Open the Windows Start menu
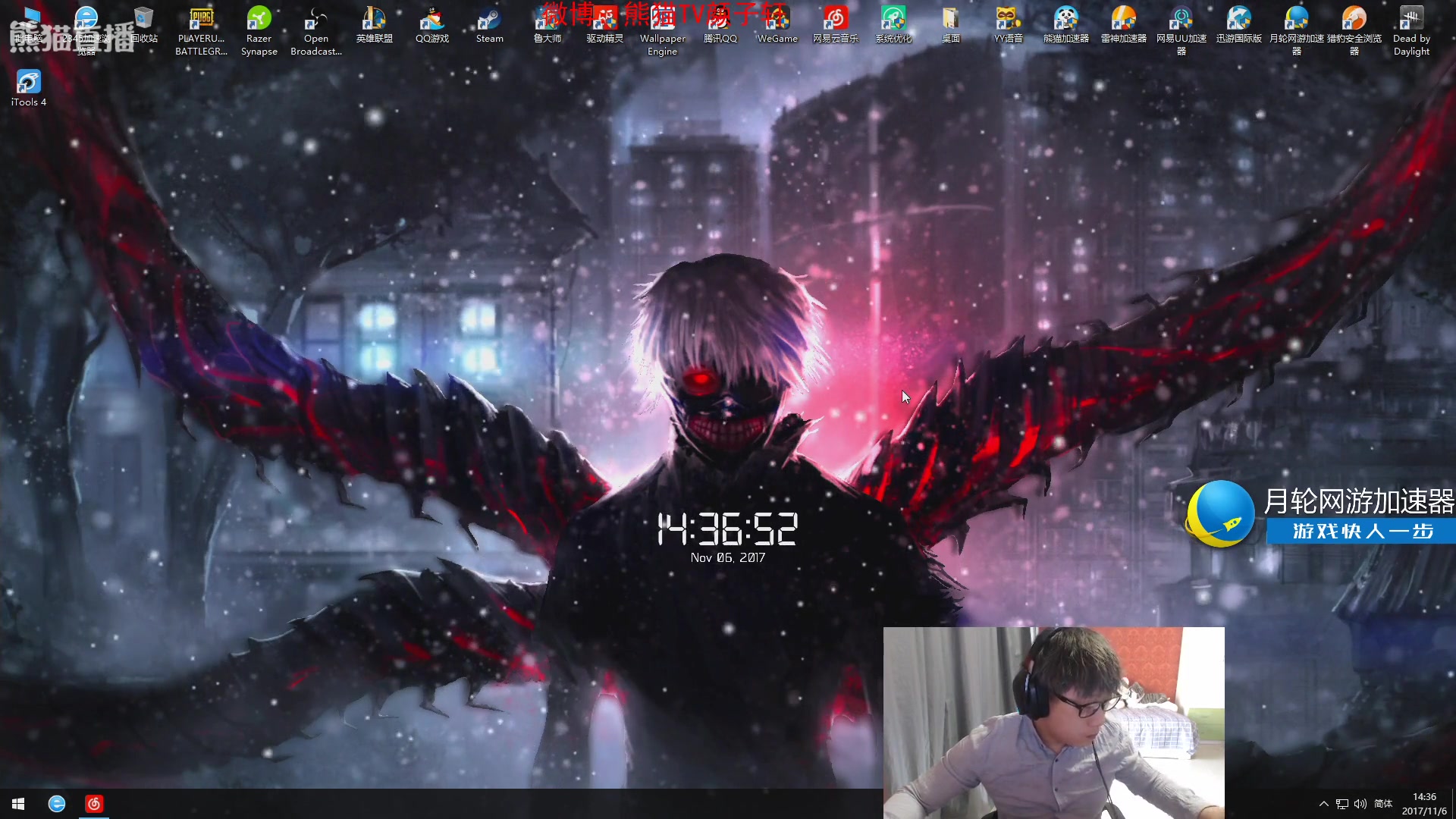The width and height of the screenshot is (1456, 819). [18, 804]
